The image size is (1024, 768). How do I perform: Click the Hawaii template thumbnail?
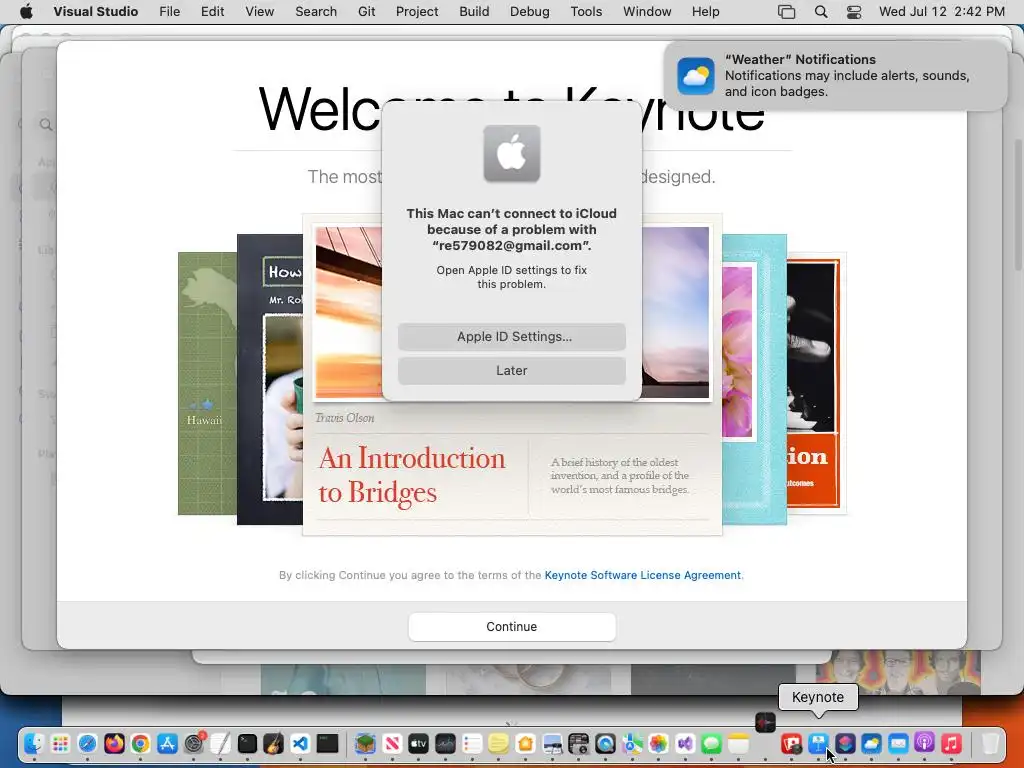207,383
